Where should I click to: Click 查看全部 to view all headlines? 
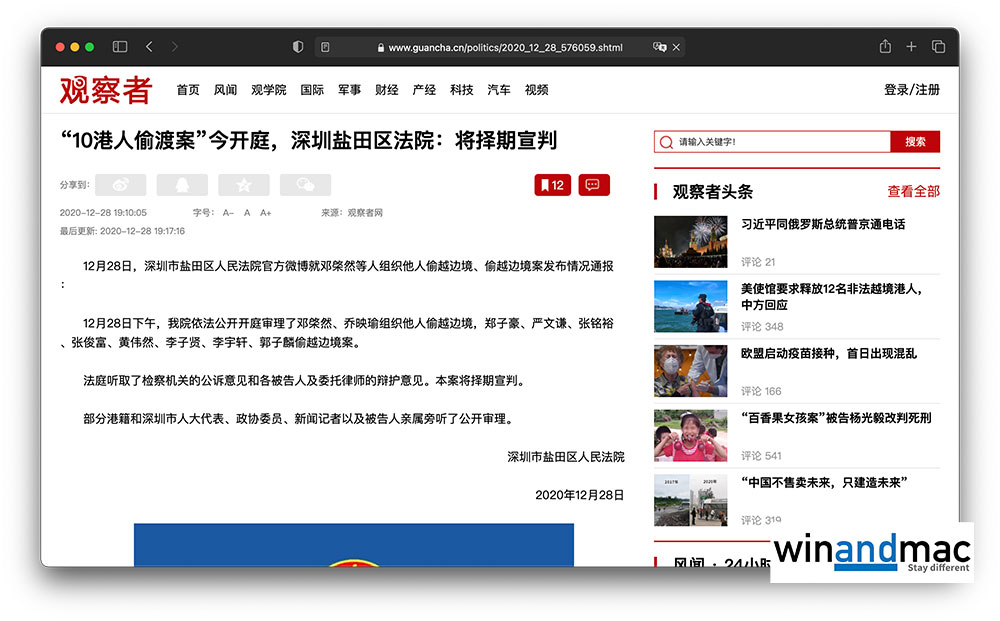[913, 192]
